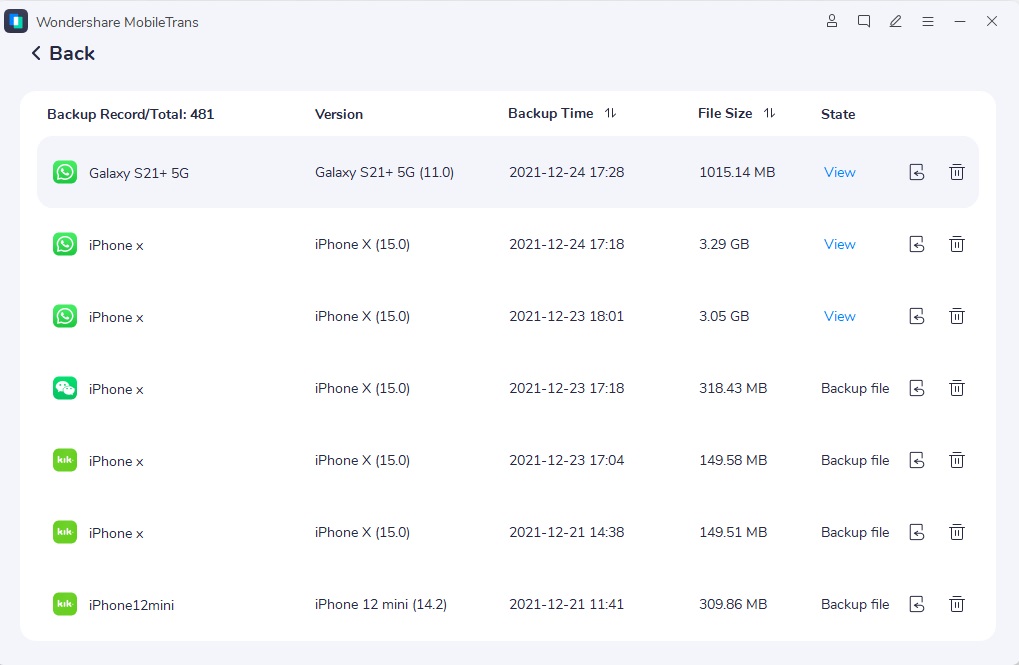Click Backup file state of iPhone12mini row
The width and height of the screenshot is (1019, 665).
tap(855, 605)
